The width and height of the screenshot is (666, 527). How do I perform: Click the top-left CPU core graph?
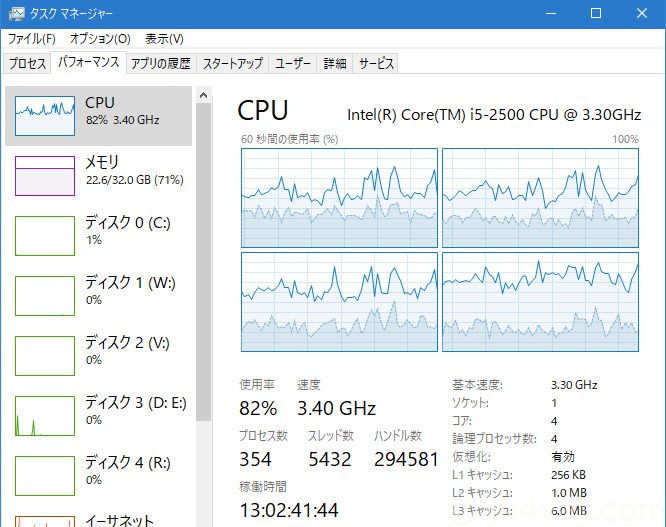[x=339, y=198]
